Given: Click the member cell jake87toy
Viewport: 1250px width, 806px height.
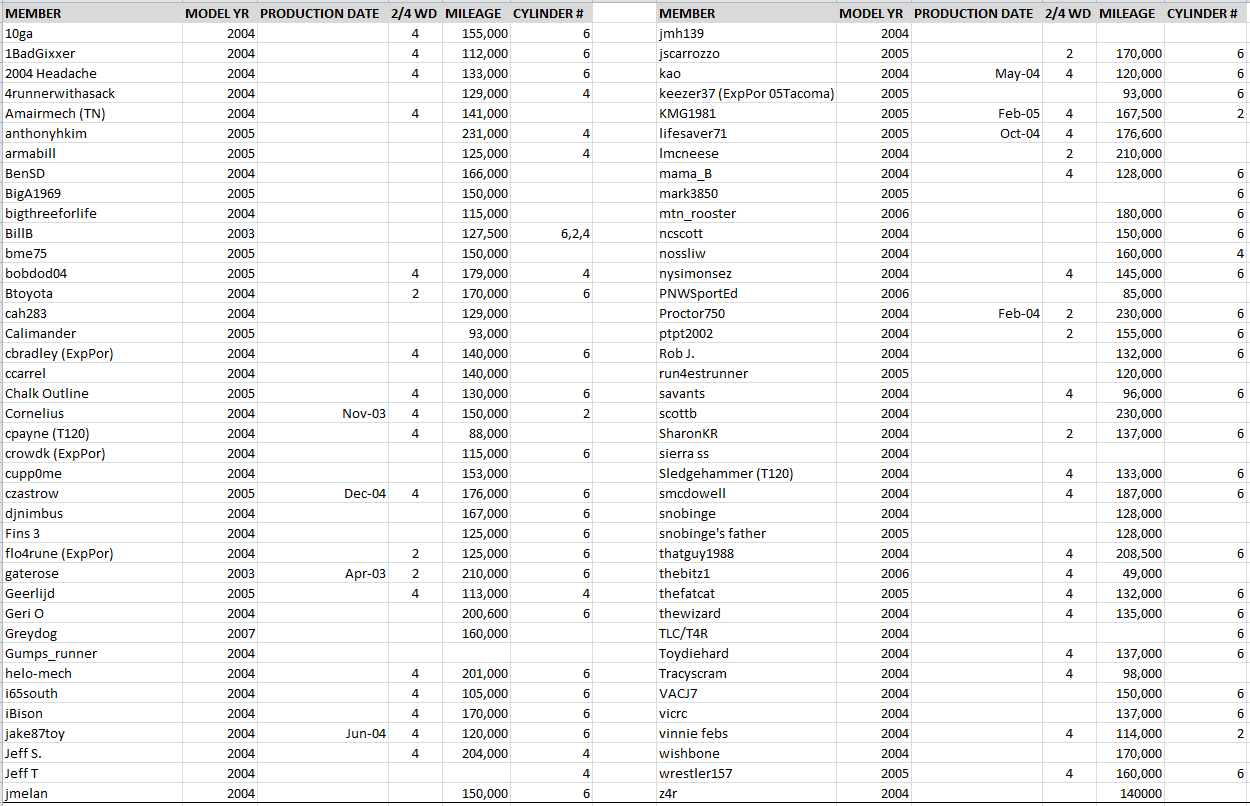Looking at the screenshot, I should tap(91, 733).
